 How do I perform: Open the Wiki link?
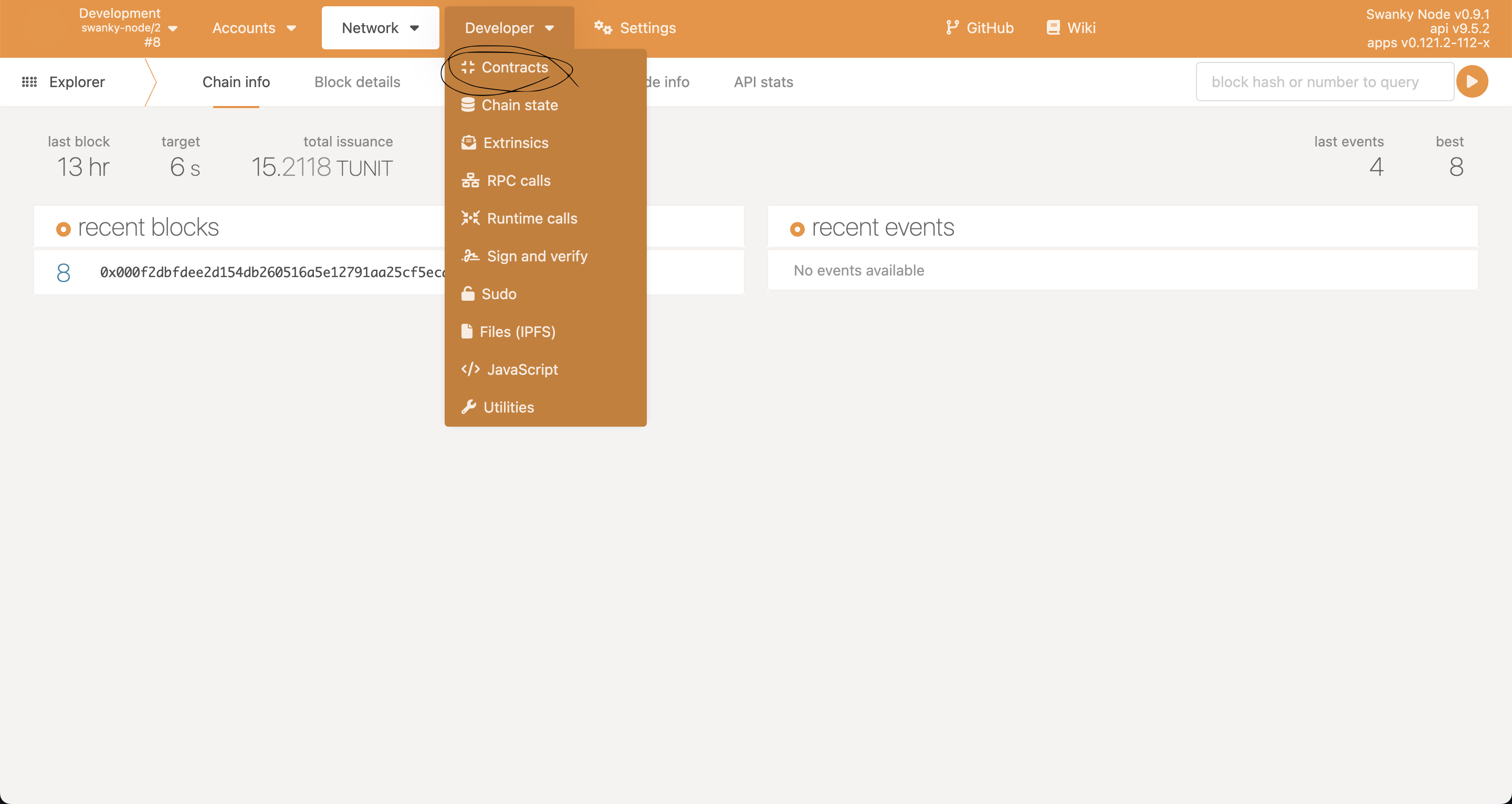1071,28
